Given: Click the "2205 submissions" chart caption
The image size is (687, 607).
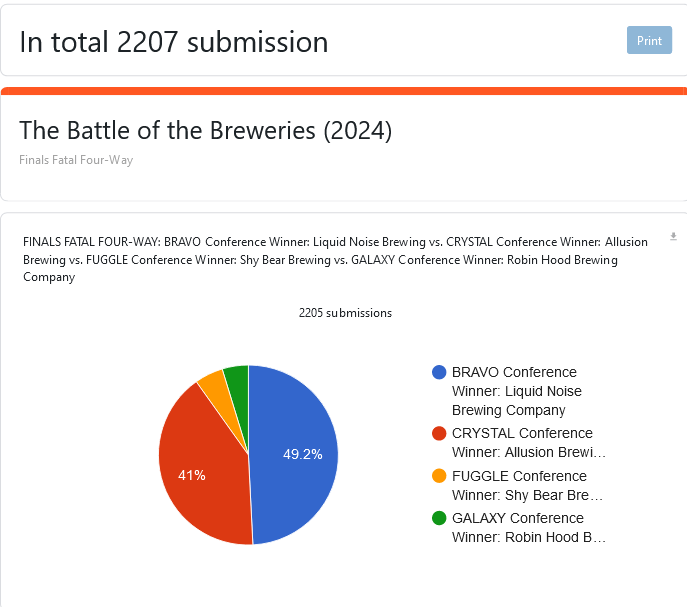Looking at the screenshot, I should tap(345, 313).
